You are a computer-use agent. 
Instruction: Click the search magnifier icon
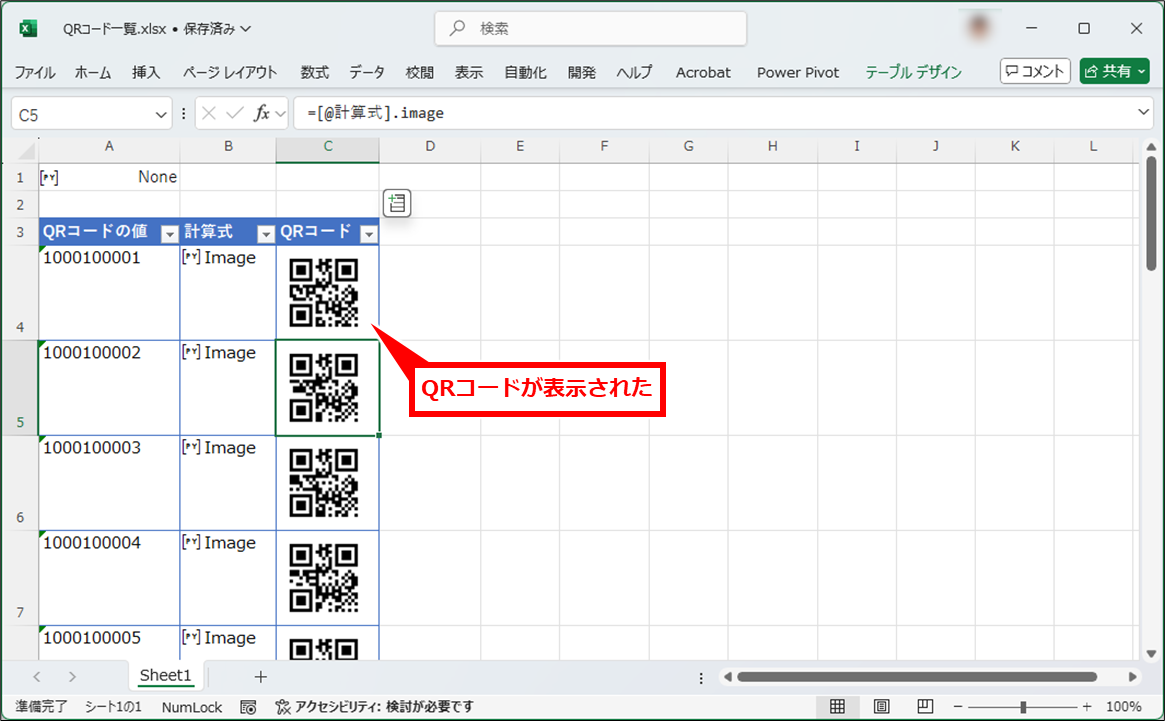pos(458,28)
